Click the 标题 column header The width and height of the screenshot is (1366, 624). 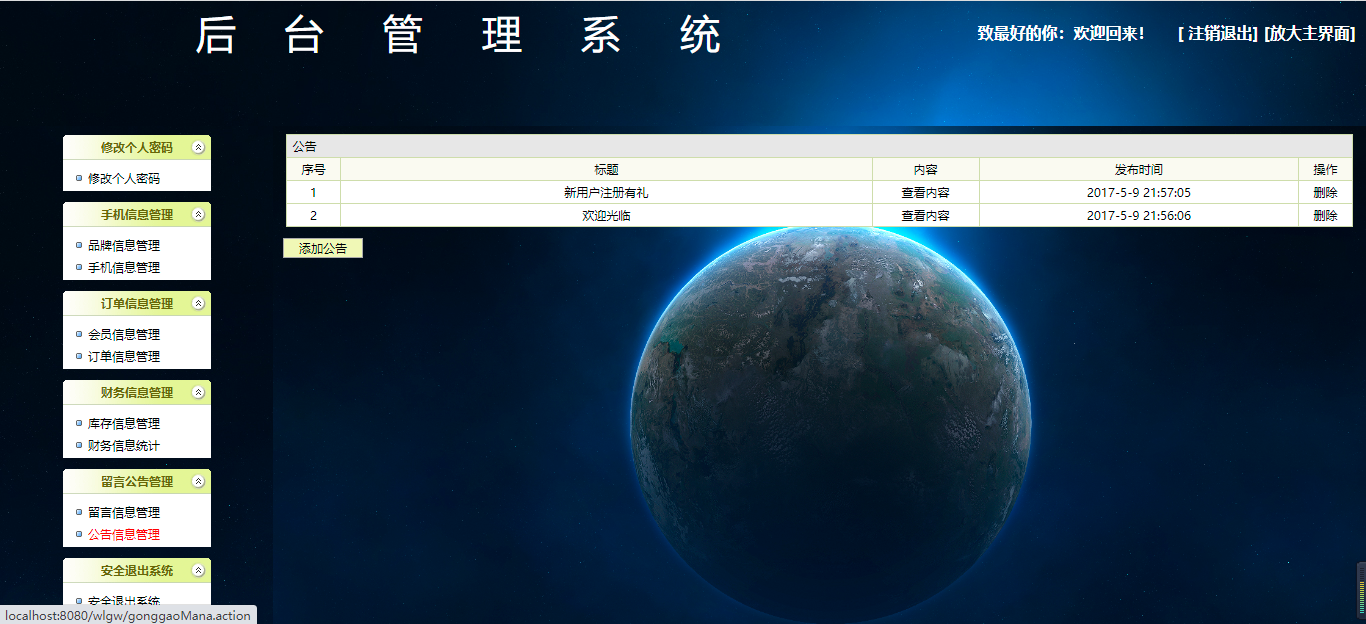point(606,169)
